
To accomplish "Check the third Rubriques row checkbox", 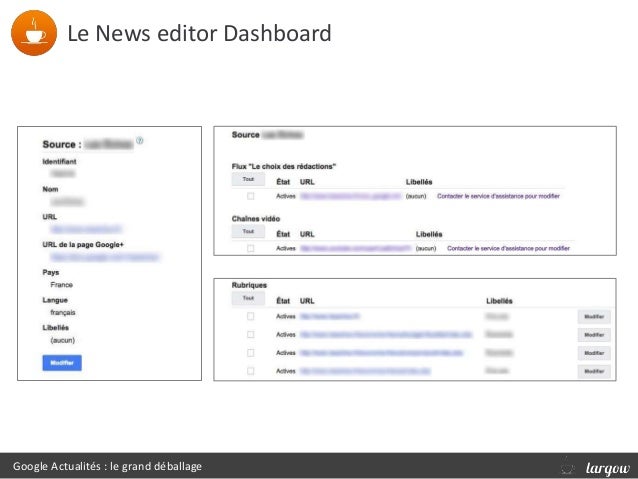I will 251,353.
